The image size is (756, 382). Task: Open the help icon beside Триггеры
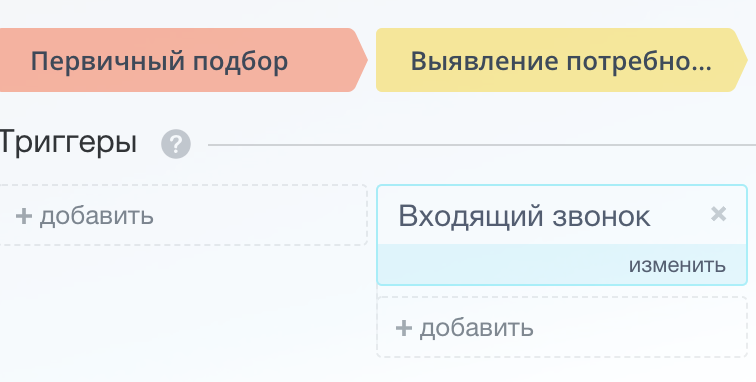click(x=176, y=144)
